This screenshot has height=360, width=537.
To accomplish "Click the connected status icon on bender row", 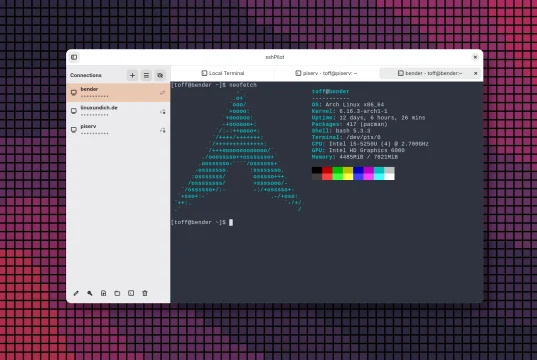I will click(162, 92).
